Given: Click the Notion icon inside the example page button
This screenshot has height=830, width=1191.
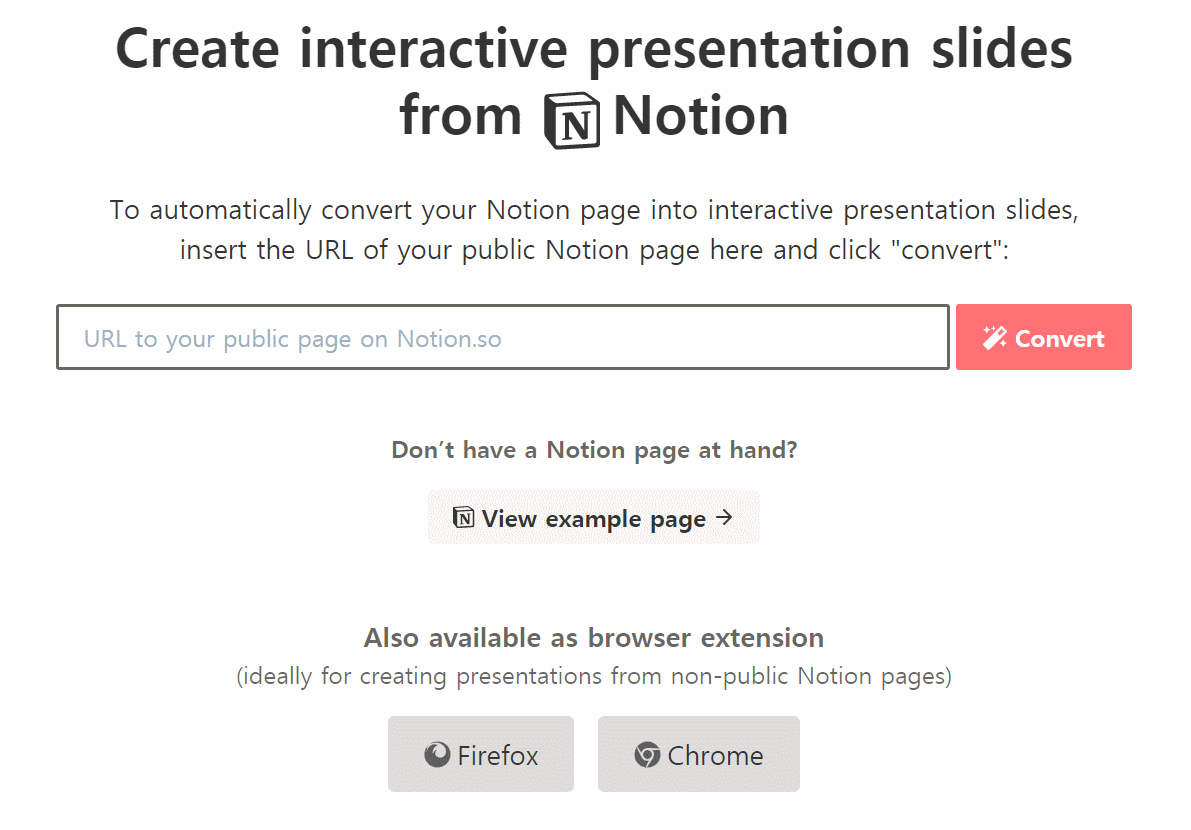Looking at the screenshot, I should pos(463,517).
